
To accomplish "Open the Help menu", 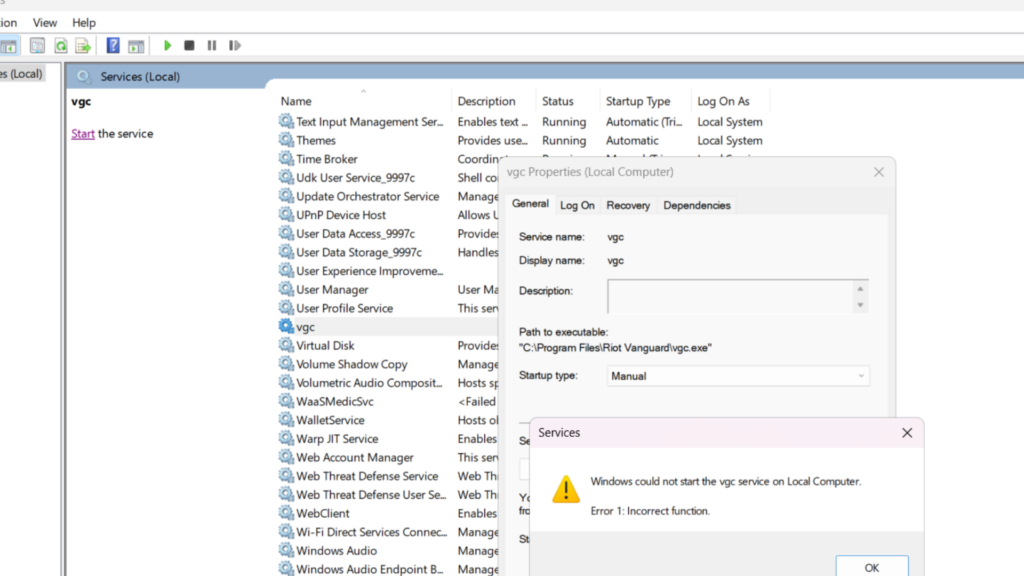I will 84,22.
